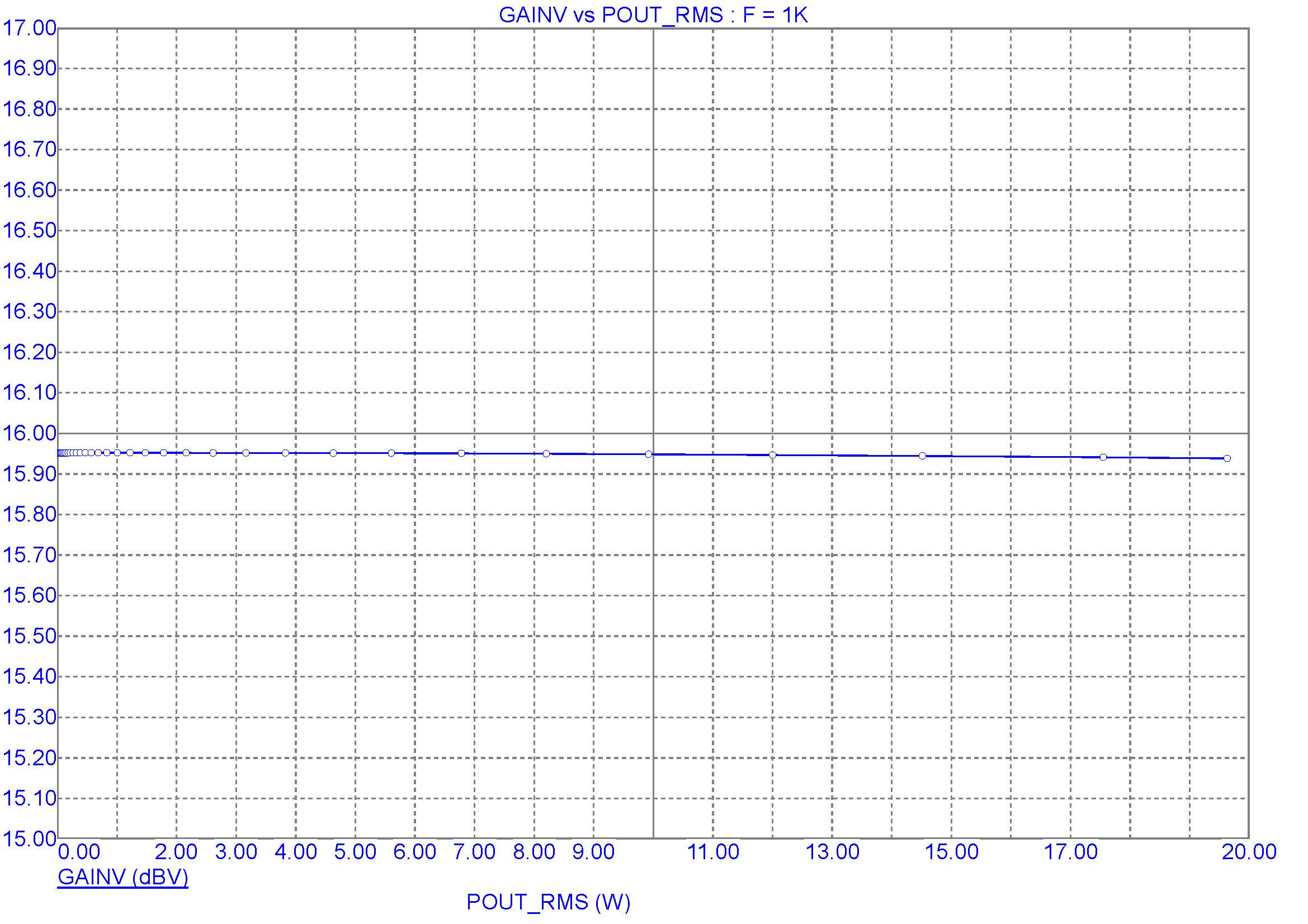Select the data point marker at 12 W
Viewport: 1308px width, 924px height.
point(772,455)
